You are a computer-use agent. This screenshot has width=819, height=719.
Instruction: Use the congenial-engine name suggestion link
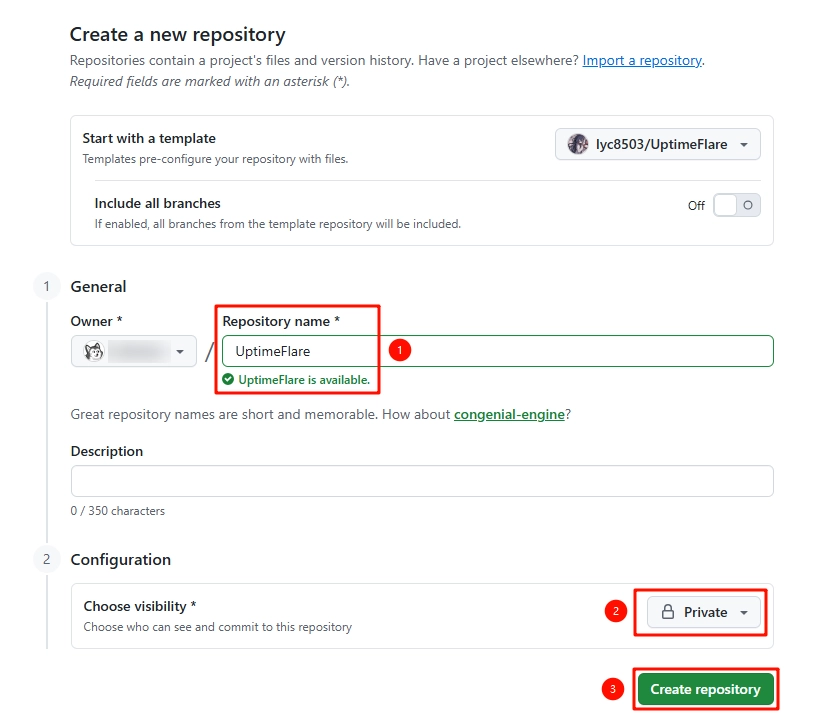509,414
